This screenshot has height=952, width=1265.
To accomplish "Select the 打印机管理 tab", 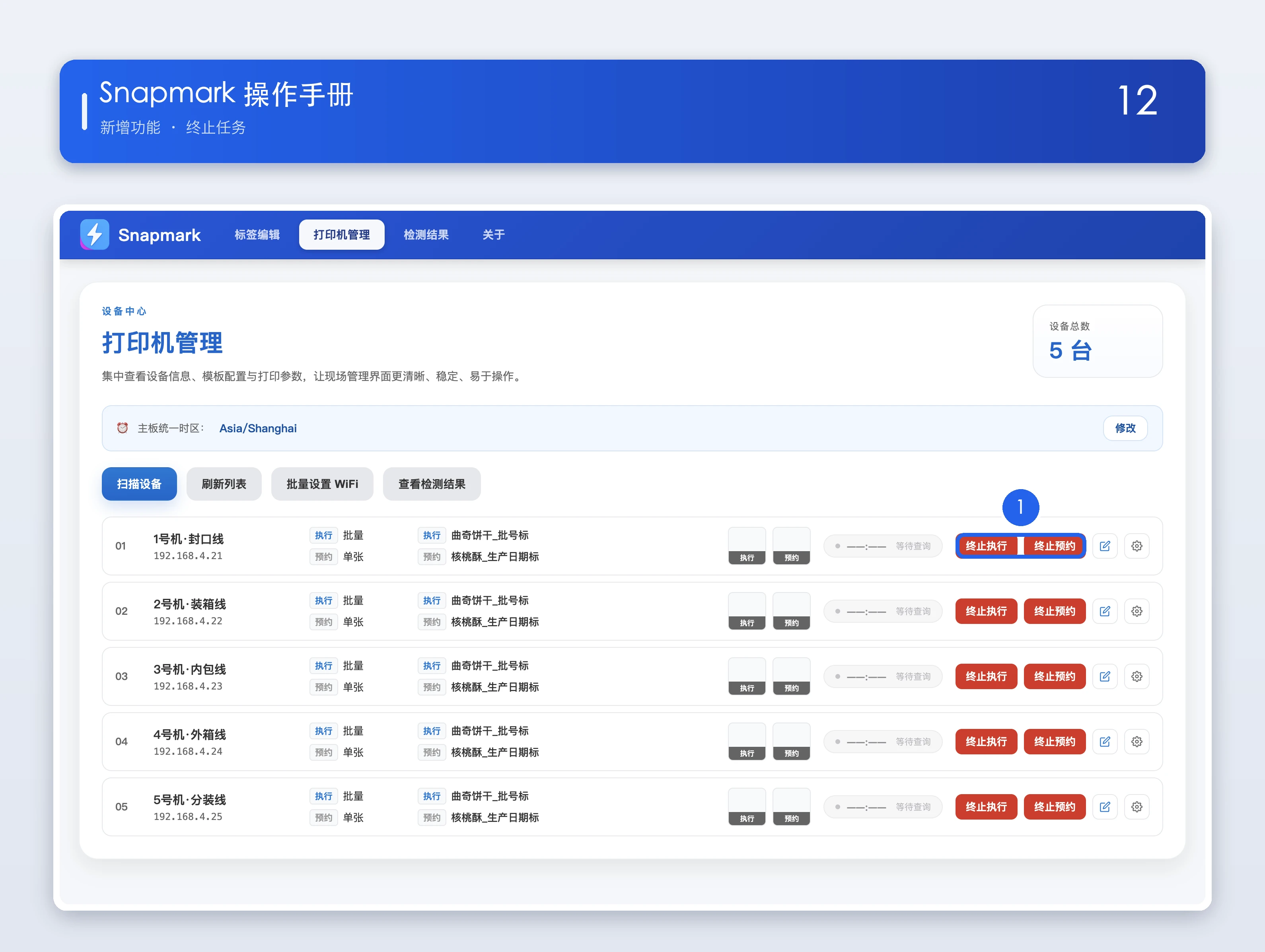I will 341,235.
